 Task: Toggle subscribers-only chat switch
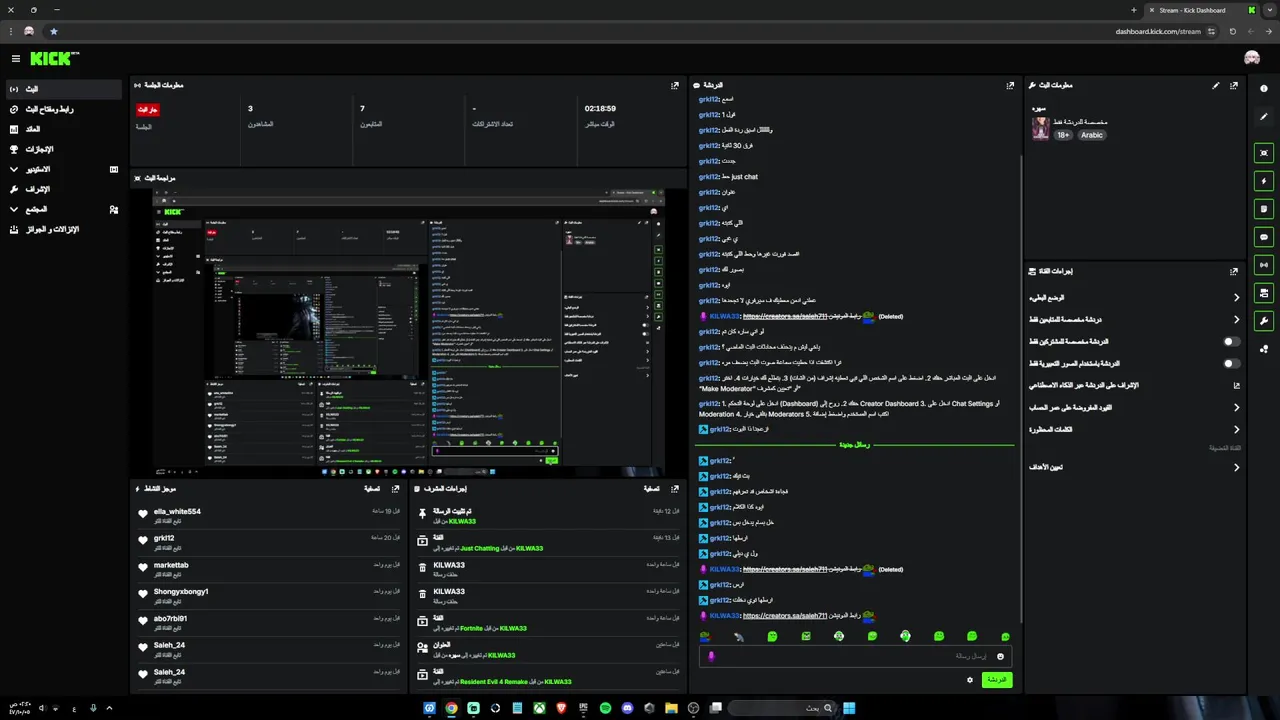1232,341
